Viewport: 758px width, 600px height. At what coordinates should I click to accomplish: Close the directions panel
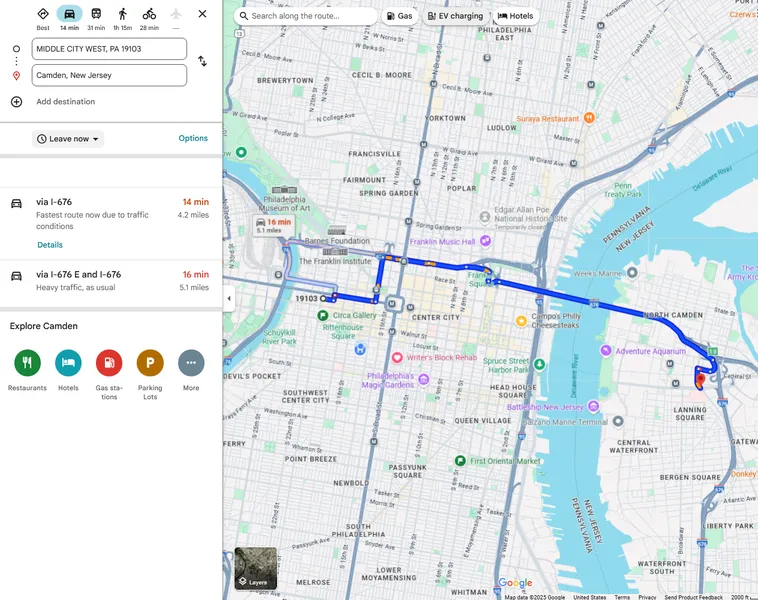click(x=203, y=14)
